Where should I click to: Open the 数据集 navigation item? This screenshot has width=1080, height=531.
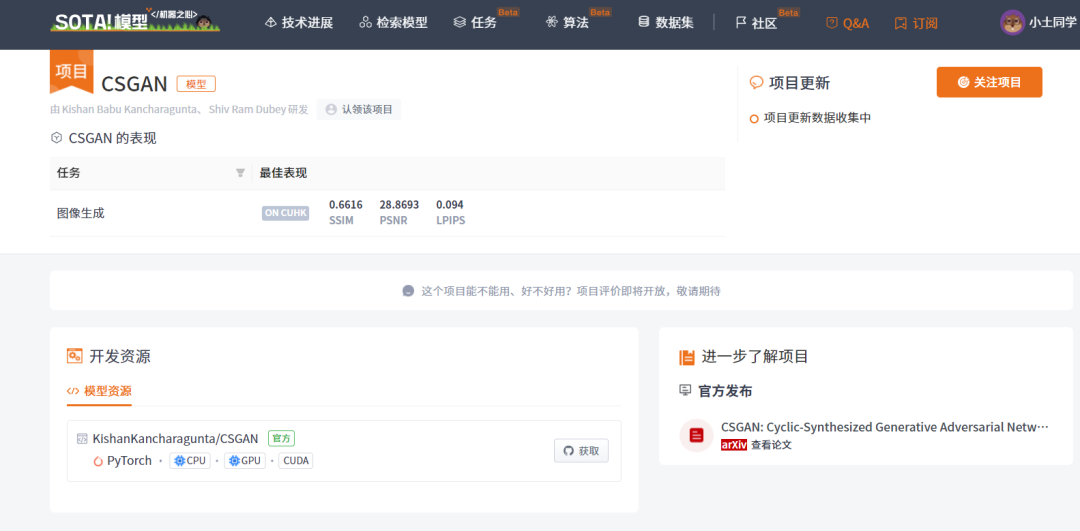pos(666,23)
